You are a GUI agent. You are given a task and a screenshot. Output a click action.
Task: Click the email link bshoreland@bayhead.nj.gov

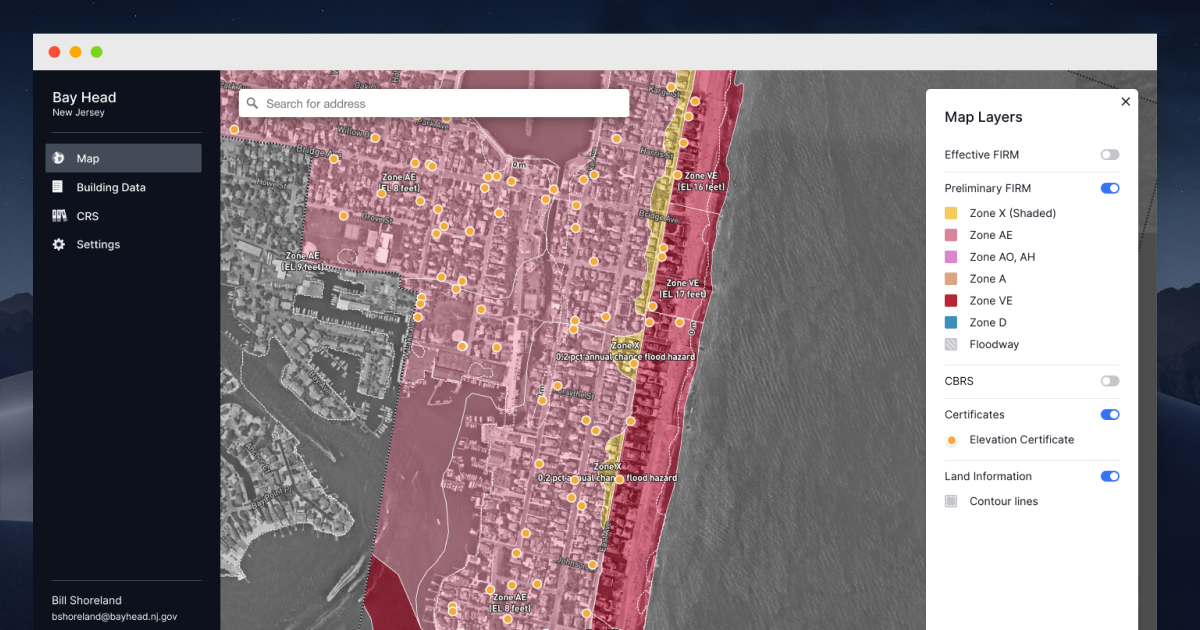pyautogui.click(x=114, y=617)
